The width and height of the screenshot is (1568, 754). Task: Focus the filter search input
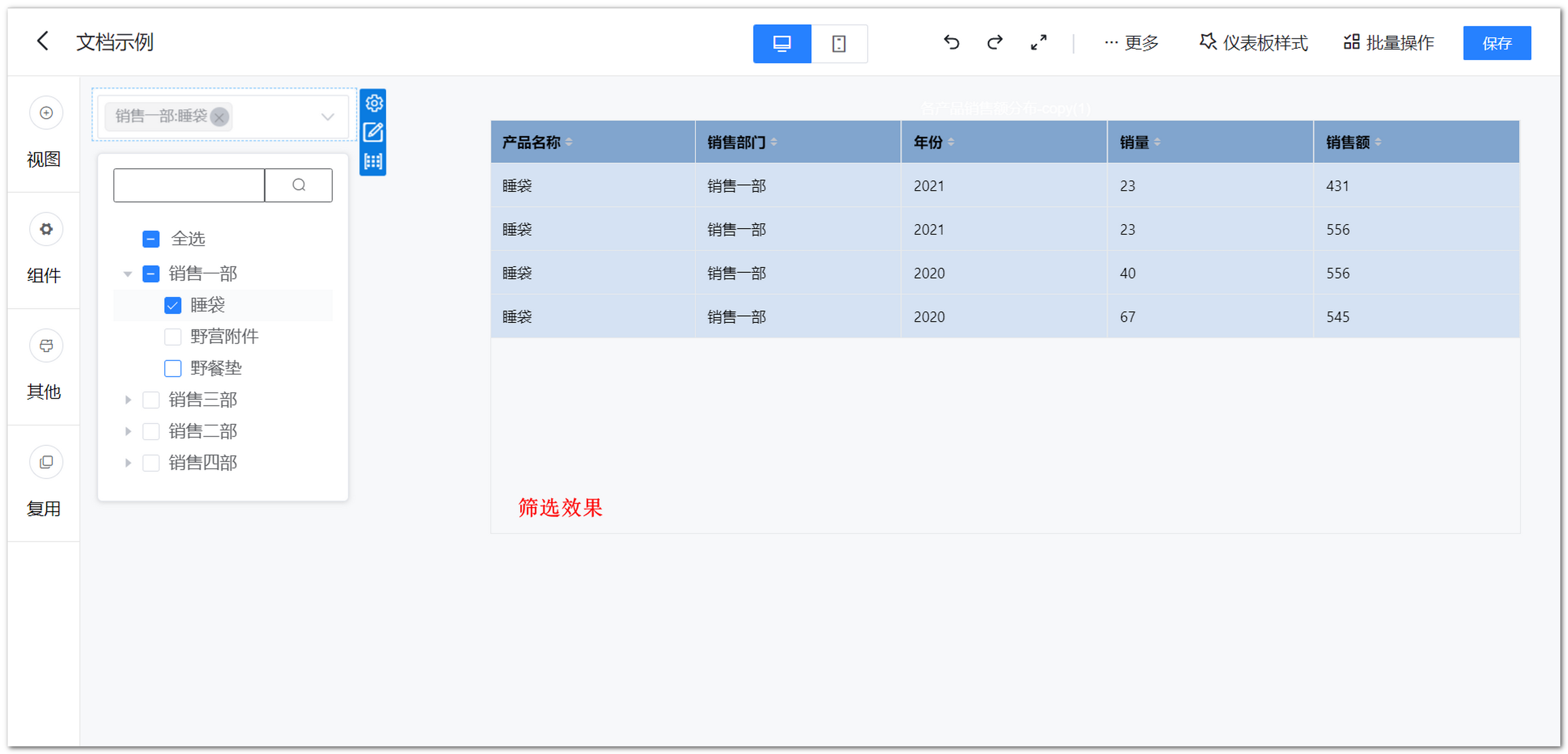pos(189,185)
